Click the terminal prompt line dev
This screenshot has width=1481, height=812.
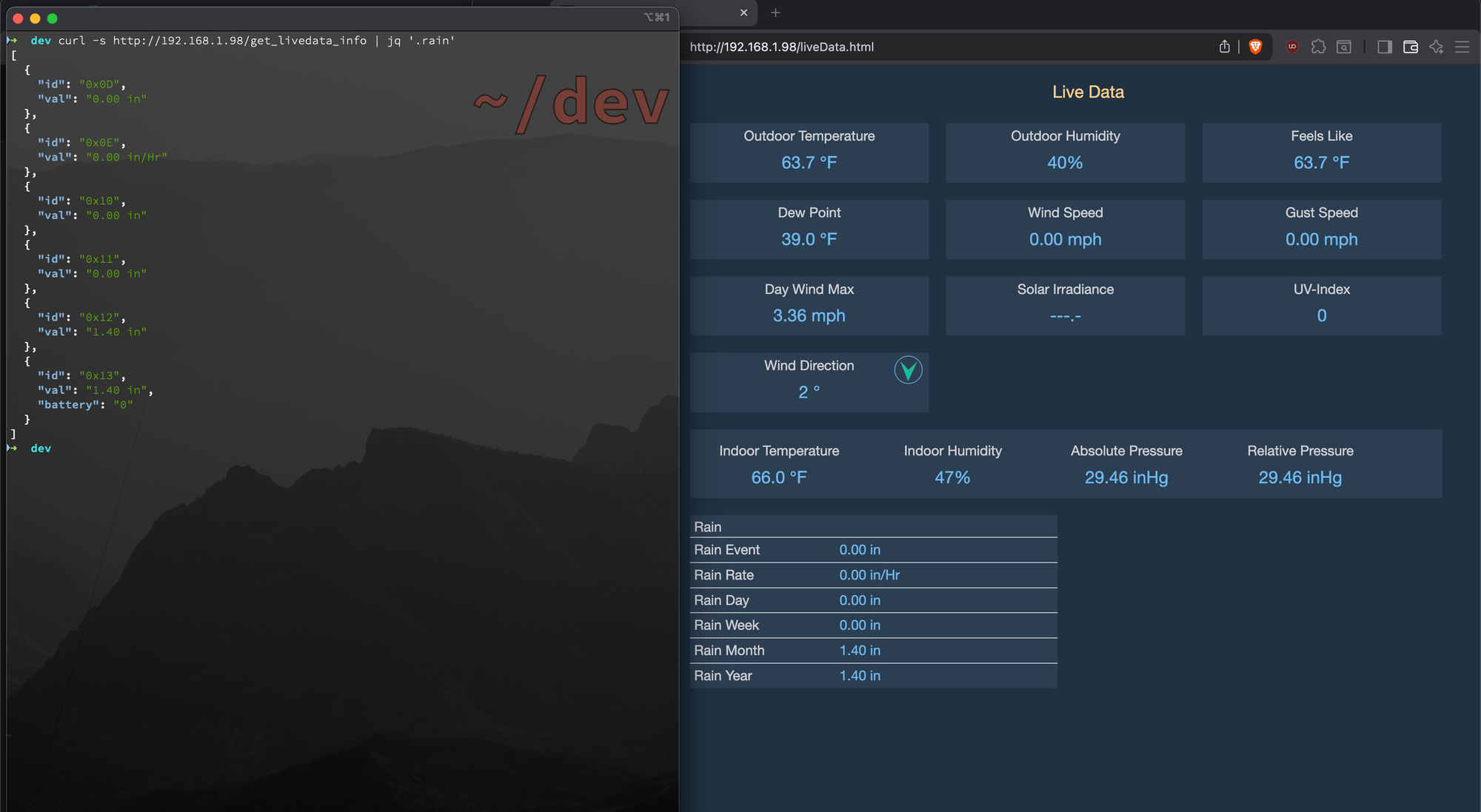click(x=41, y=449)
